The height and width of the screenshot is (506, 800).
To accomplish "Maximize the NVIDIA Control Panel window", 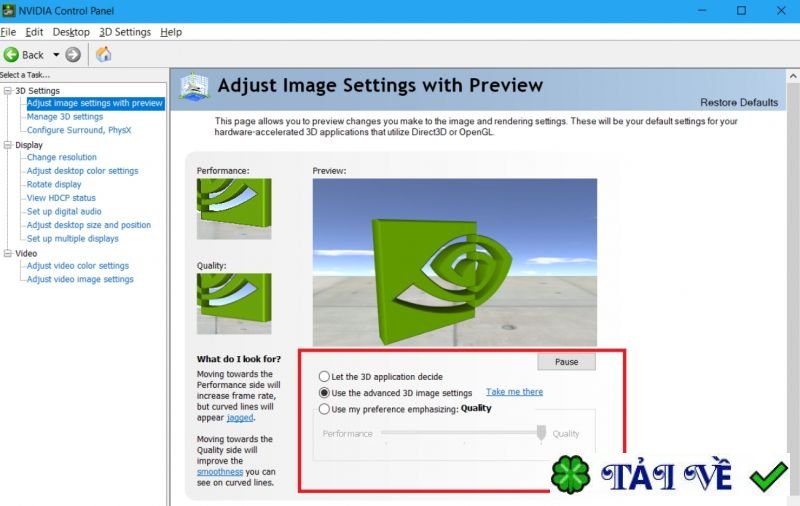I will click(741, 10).
